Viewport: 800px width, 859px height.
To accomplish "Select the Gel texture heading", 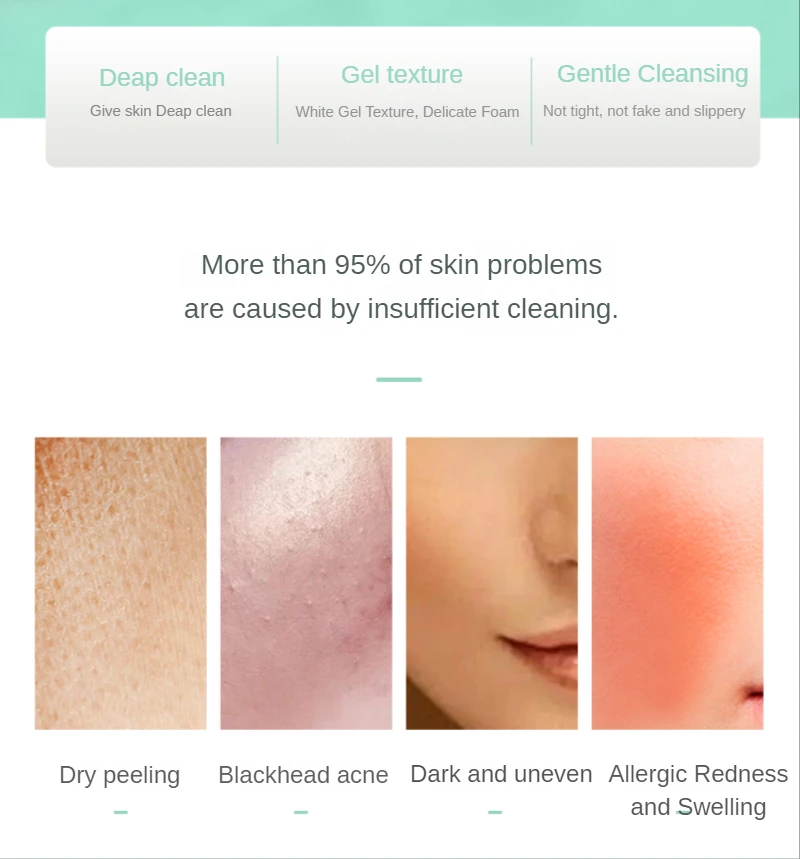I will pyautogui.click(x=402, y=75).
